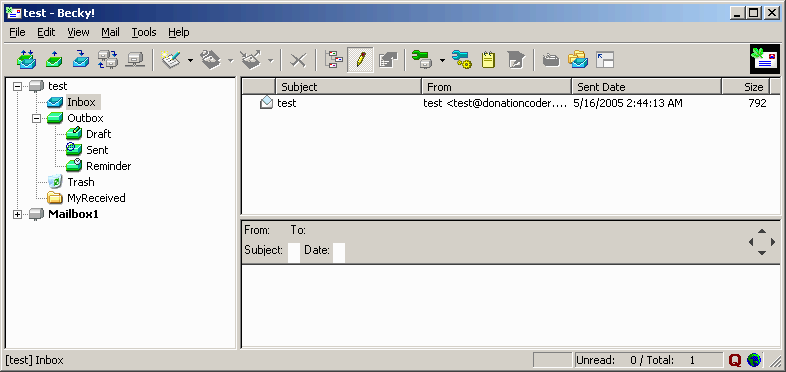This screenshot has width=786, height=372.
Task: Sort messages by Sent Date column
Action: point(646,87)
